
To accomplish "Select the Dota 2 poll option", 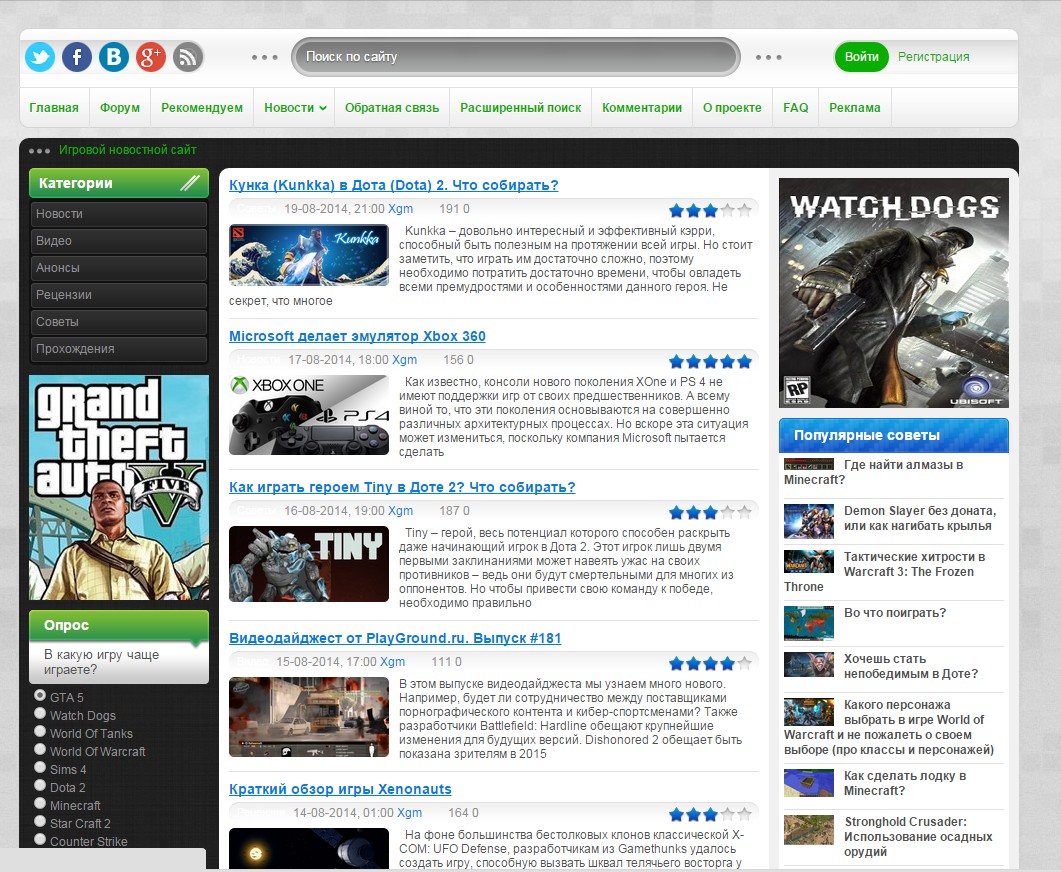I will point(40,786).
